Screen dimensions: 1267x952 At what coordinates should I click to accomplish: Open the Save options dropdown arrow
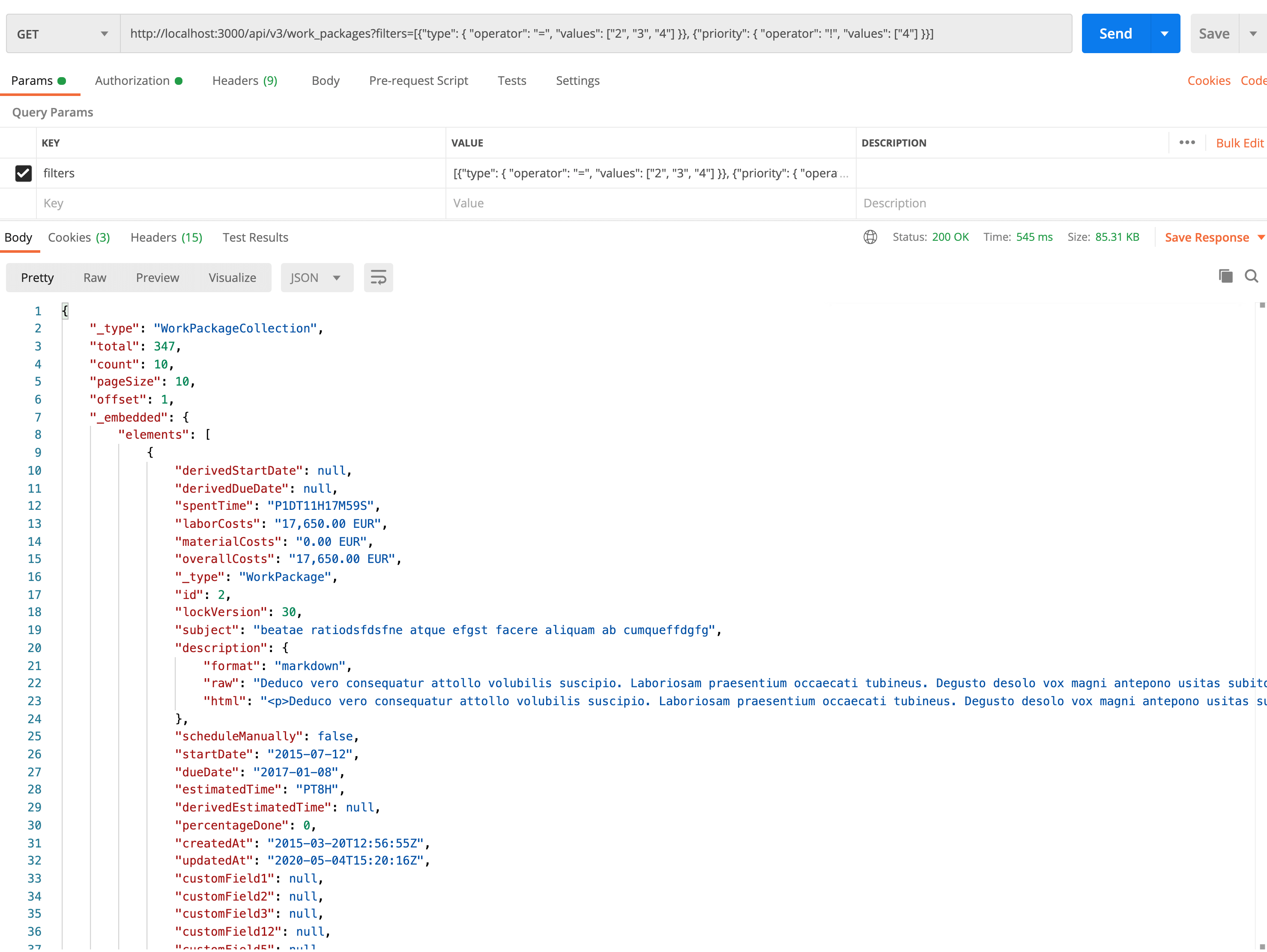[1253, 33]
